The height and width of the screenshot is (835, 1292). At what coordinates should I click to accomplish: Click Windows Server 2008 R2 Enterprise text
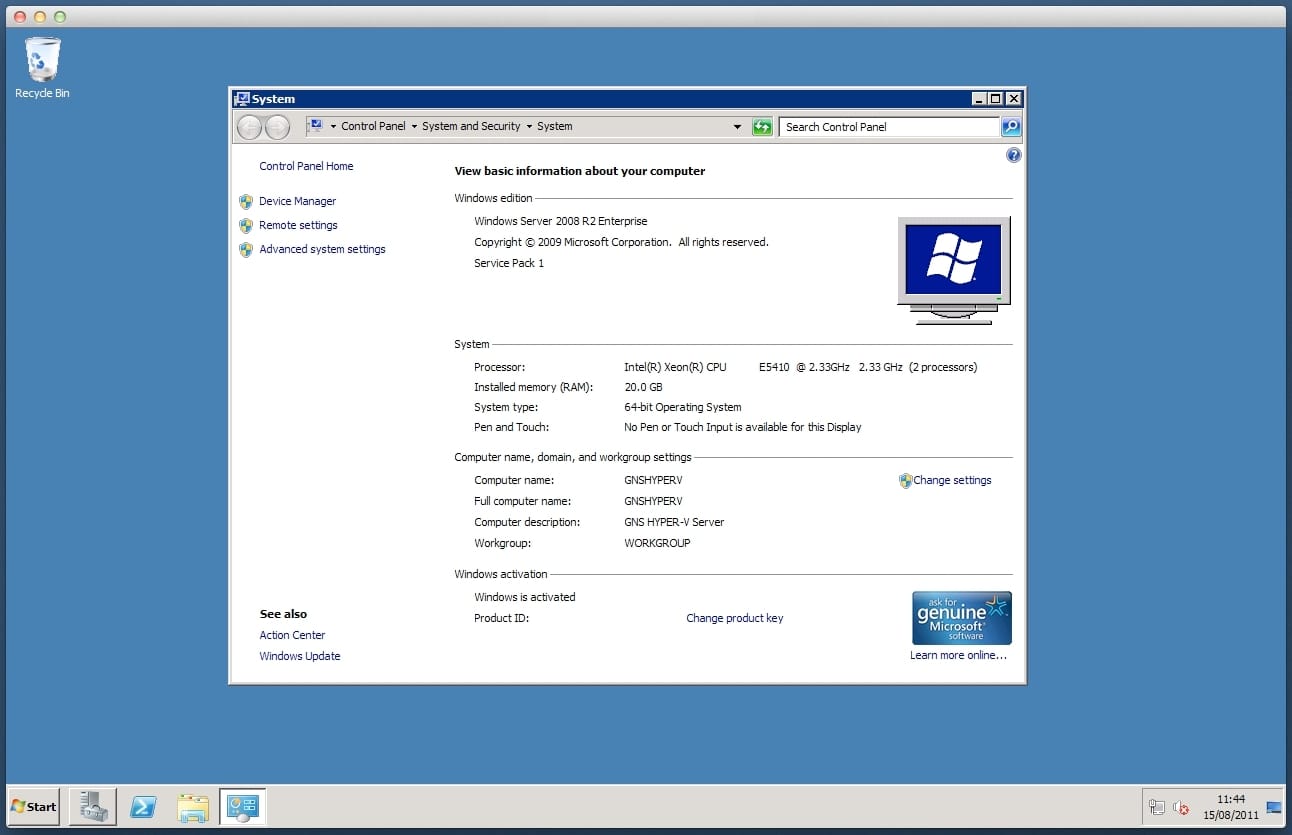(x=560, y=221)
